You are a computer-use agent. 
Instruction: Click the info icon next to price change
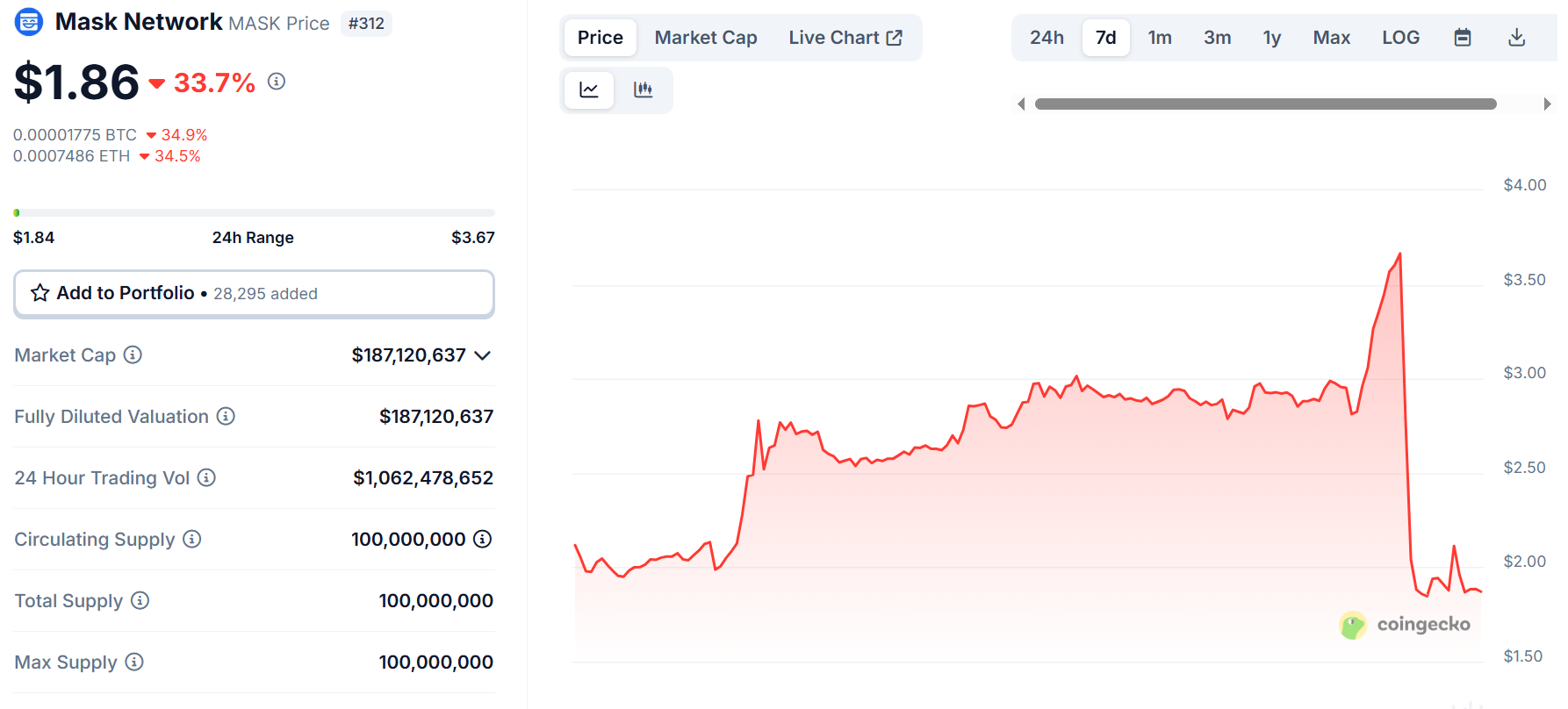[277, 82]
